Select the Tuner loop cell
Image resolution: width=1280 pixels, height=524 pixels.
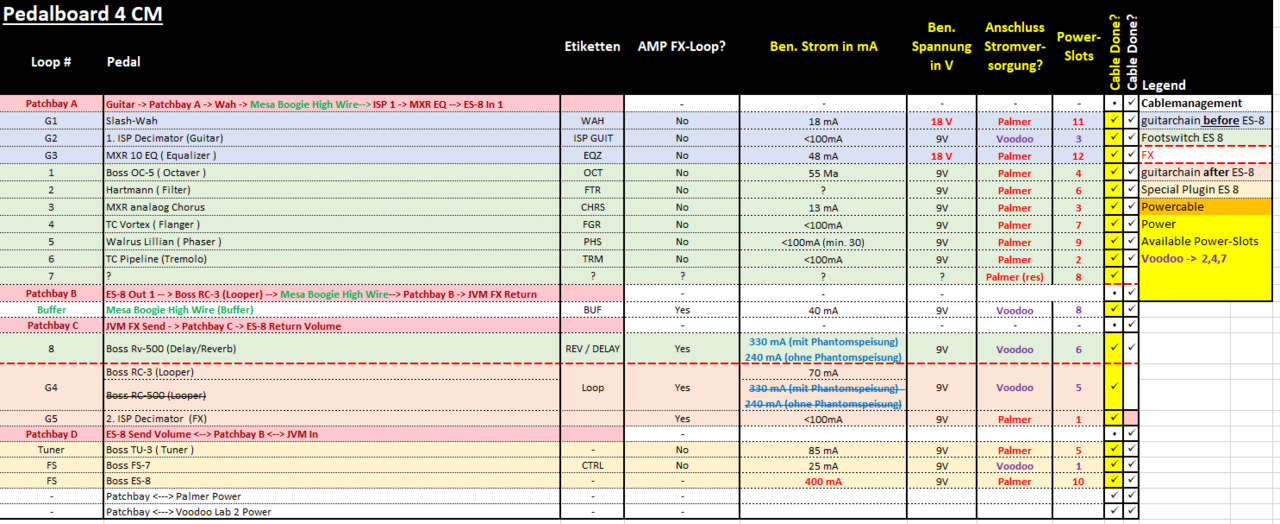pos(51,450)
